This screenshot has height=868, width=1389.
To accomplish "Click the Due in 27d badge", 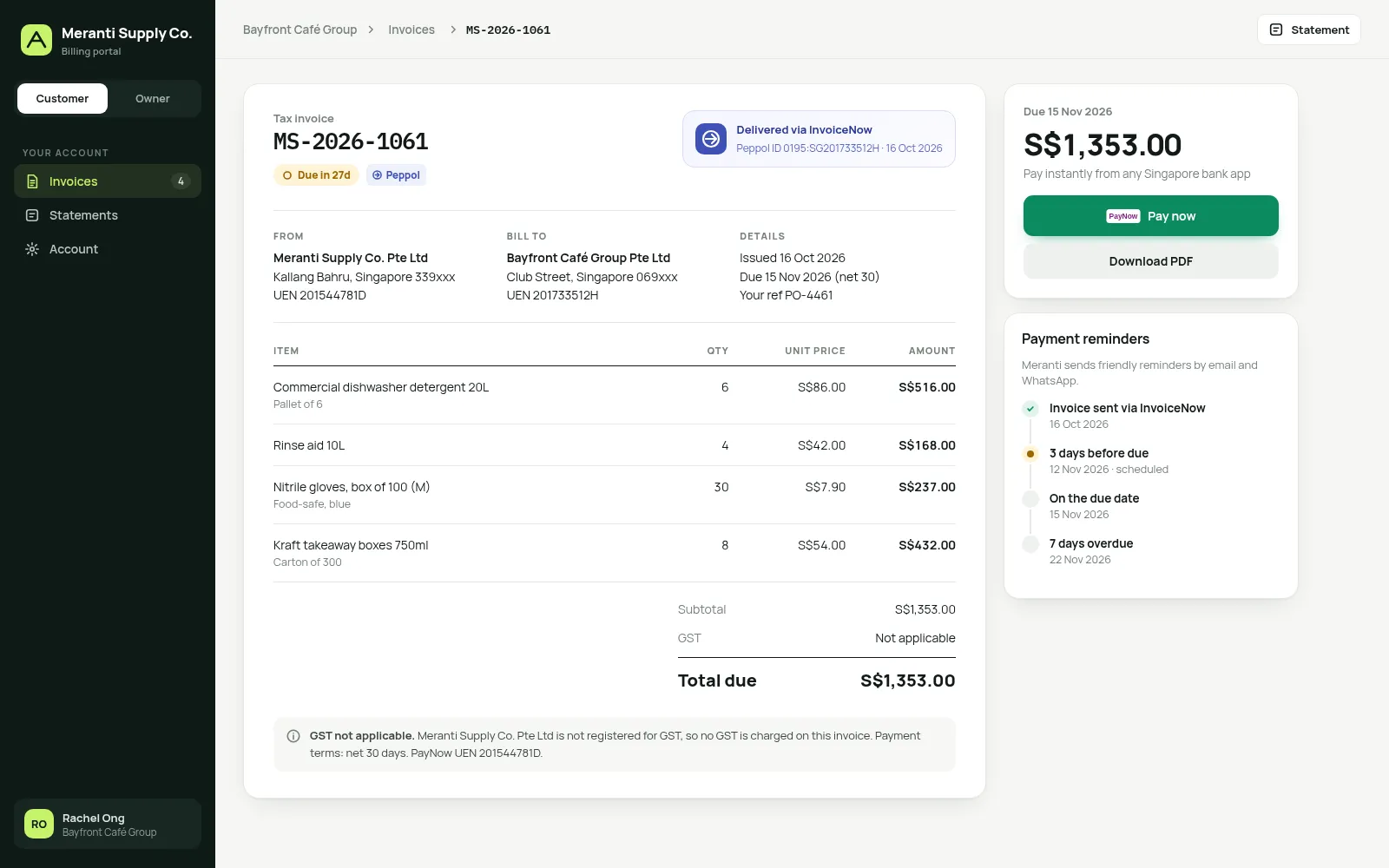I will pos(316,175).
